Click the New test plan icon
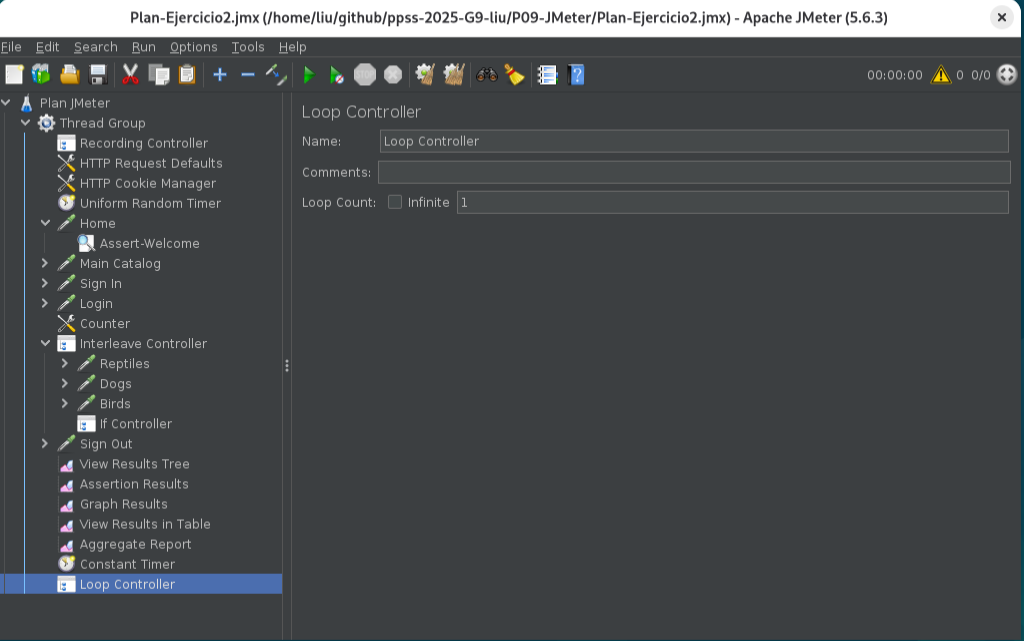The image size is (1024, 641). point(14,75)
